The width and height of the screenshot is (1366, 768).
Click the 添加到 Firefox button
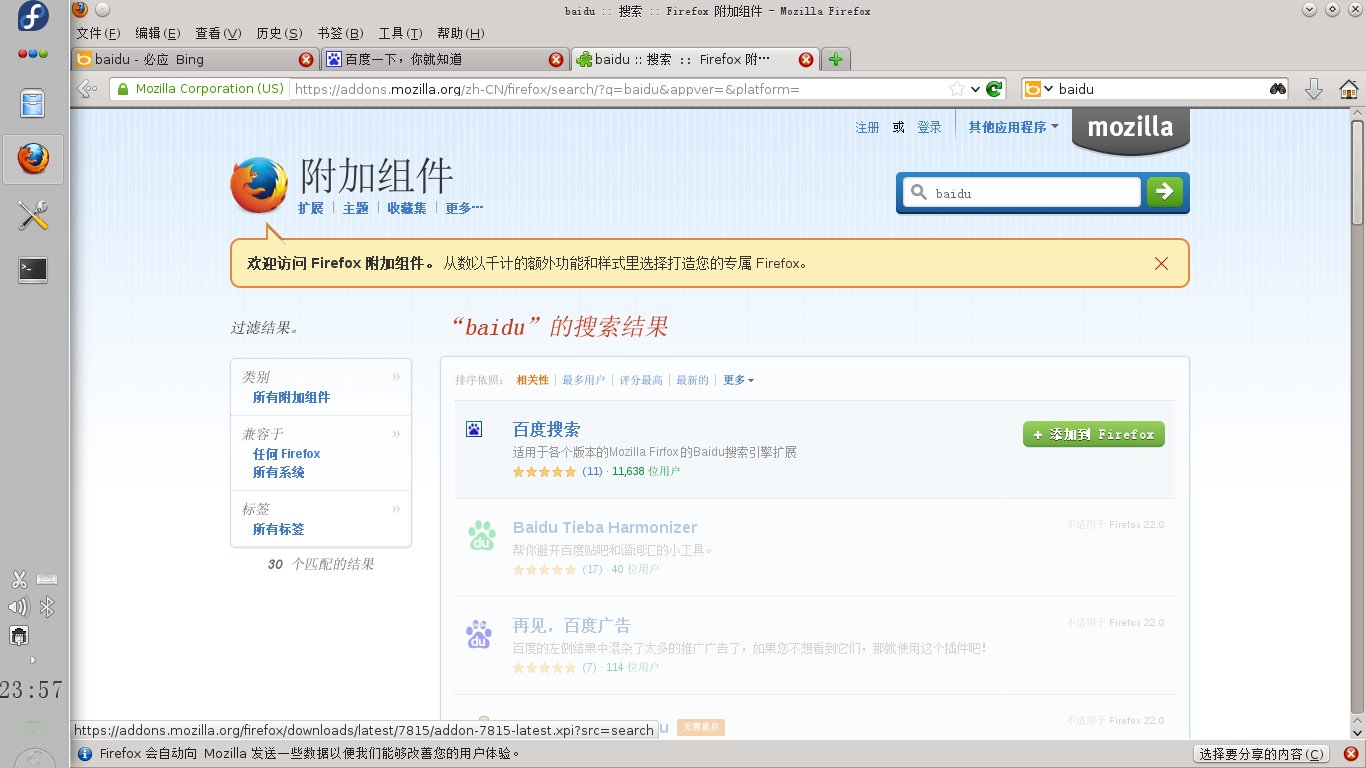[1094, 434]
